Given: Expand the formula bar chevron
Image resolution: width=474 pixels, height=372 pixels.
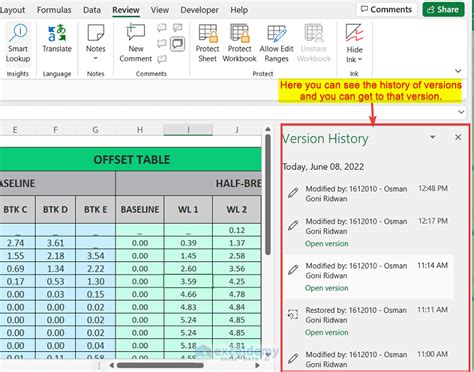Looking at the screenshot, I should [461, 112].
